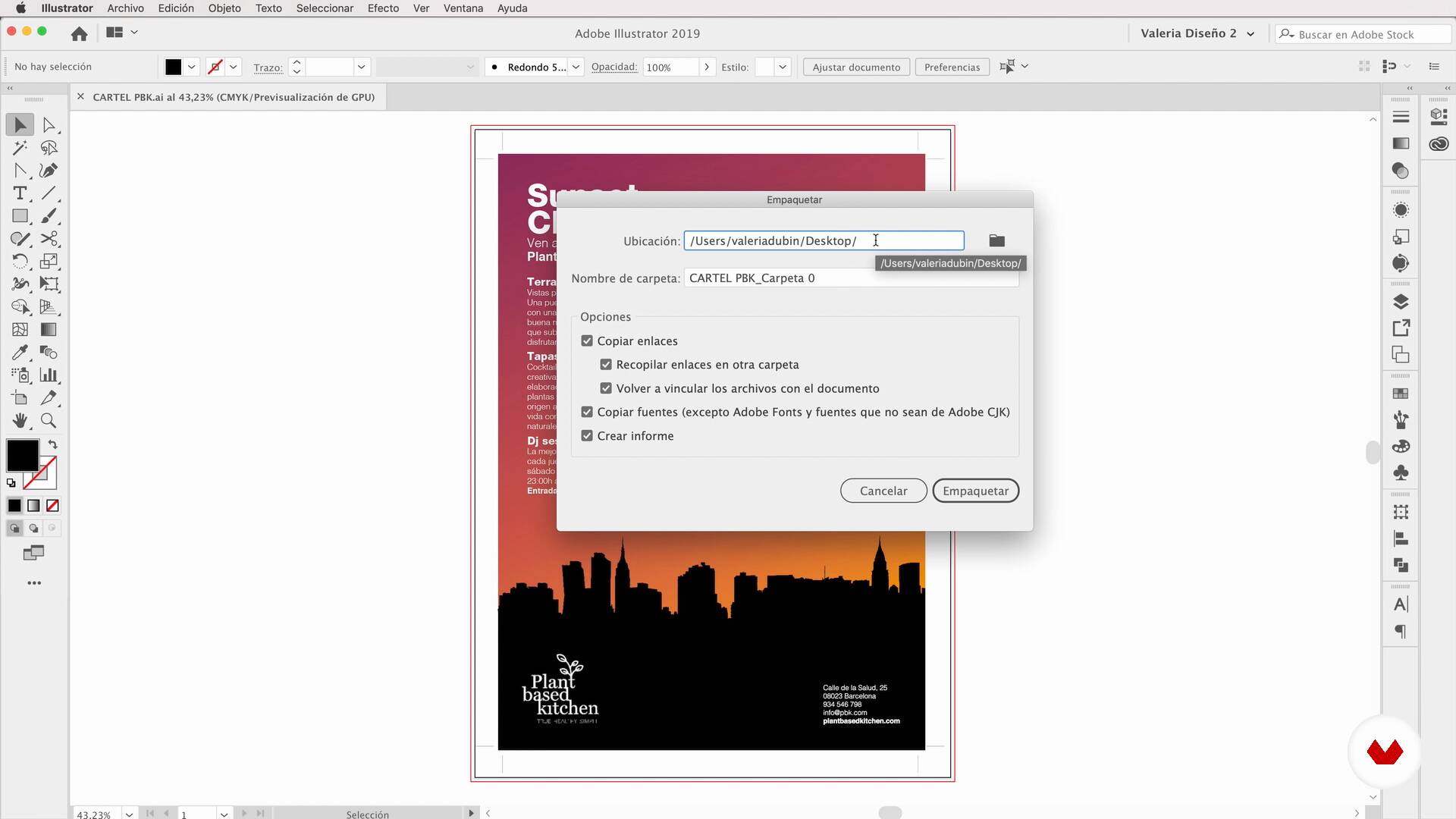1456x819 pixels.
Task: Open the Ventana menu
Action: (463, 8)
